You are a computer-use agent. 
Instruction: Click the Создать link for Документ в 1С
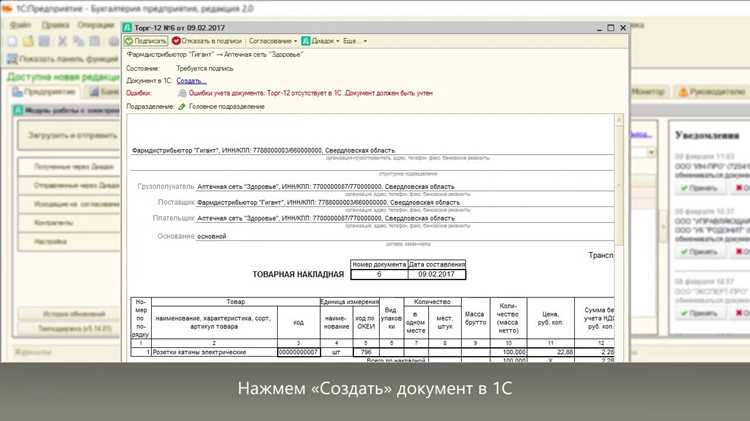(191, 81)
